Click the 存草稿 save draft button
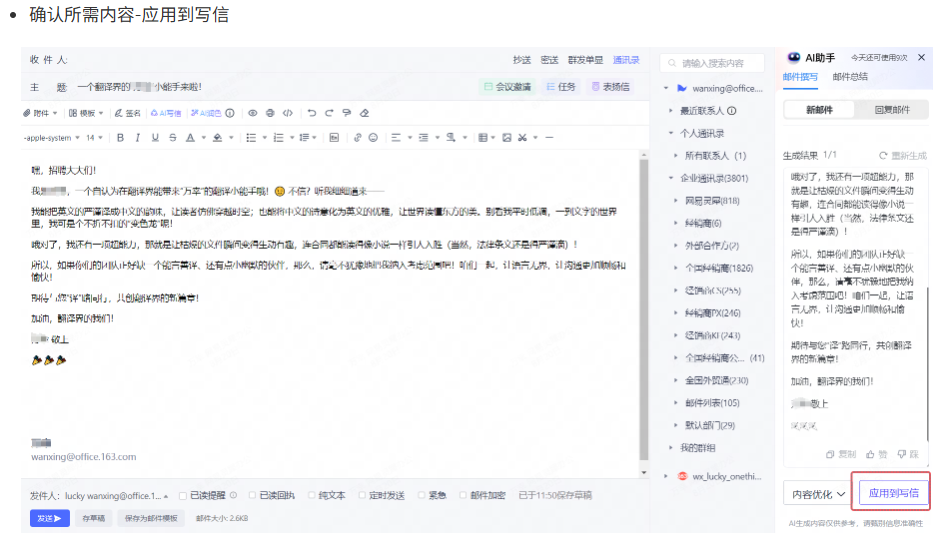 (x=94, y=518)
